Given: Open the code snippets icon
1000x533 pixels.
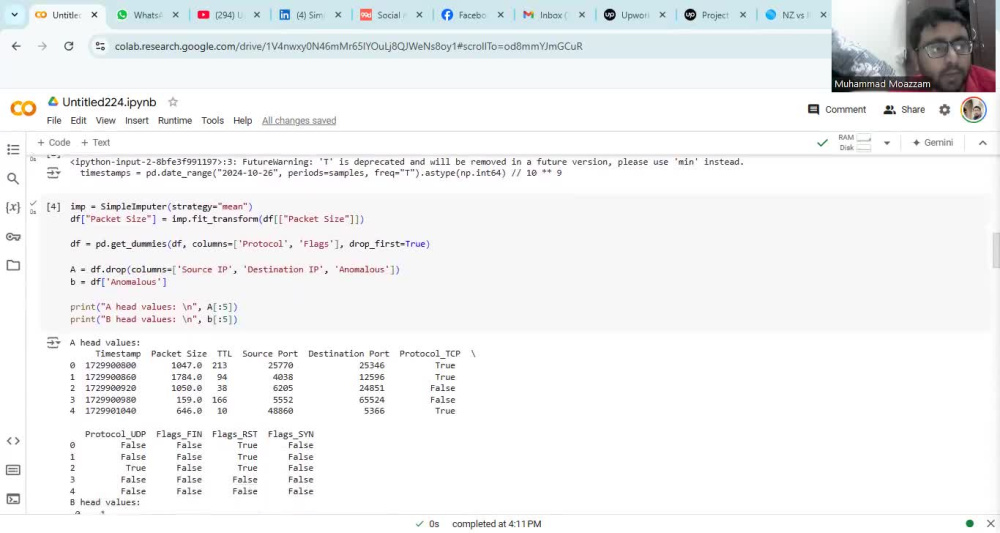Looking at the screenshot, I should click(13, 441).
